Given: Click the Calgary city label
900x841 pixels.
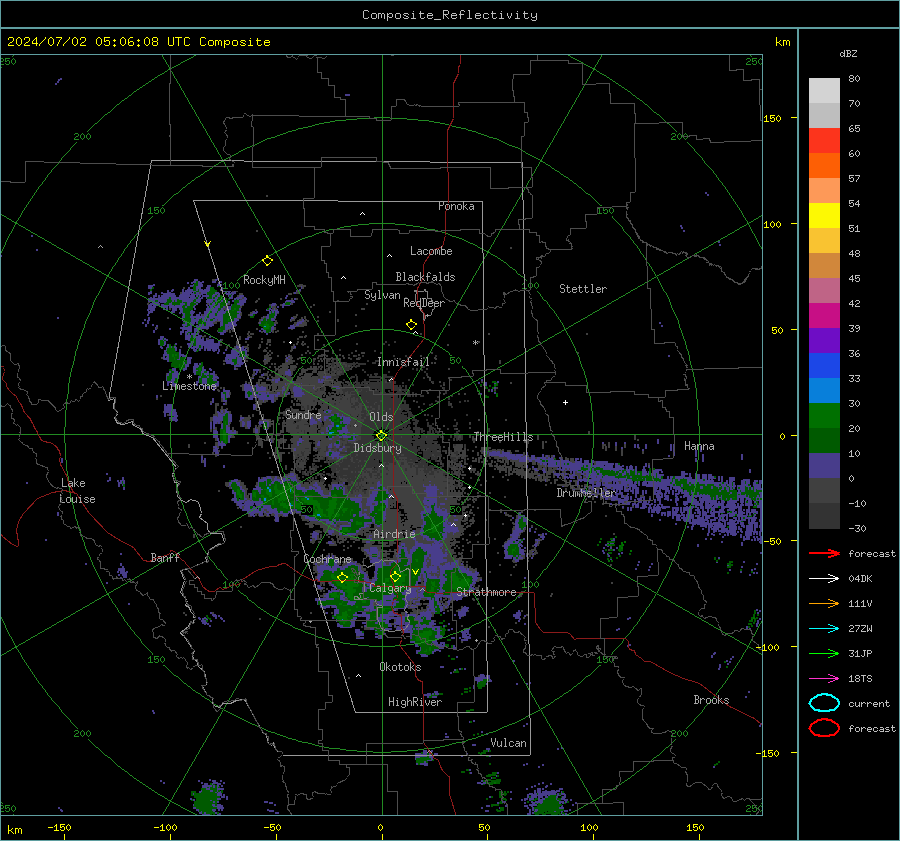Looking at the screenshot, I should pos(390,588).
